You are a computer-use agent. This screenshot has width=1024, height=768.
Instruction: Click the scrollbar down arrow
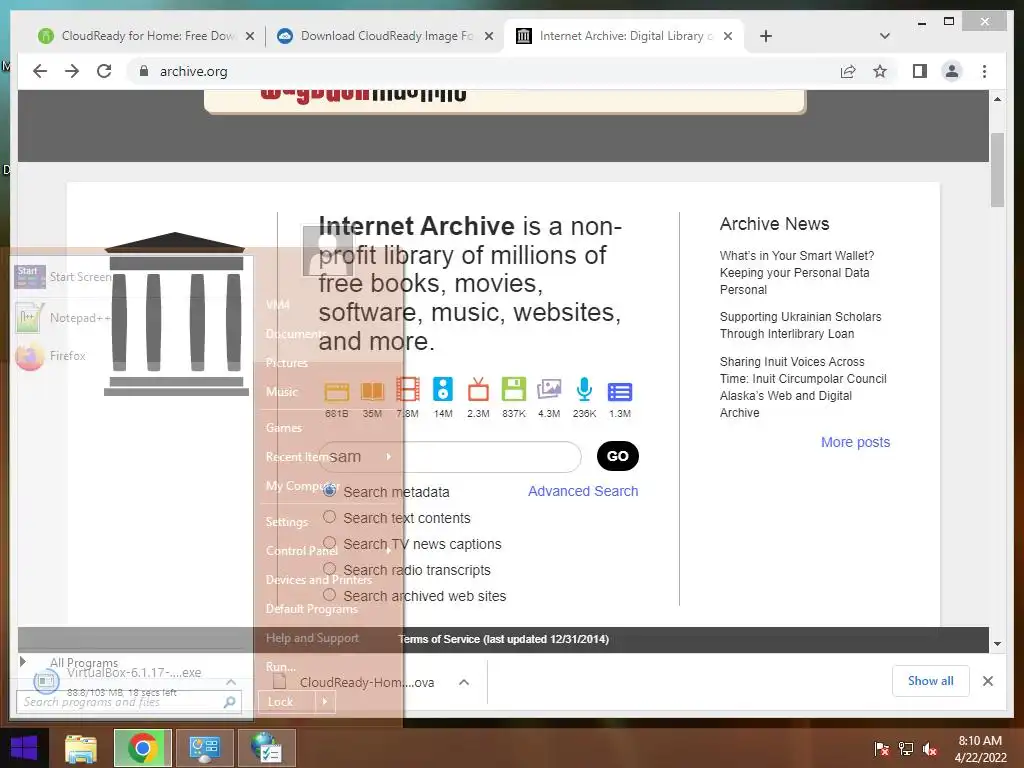click(x=997, y=643)
